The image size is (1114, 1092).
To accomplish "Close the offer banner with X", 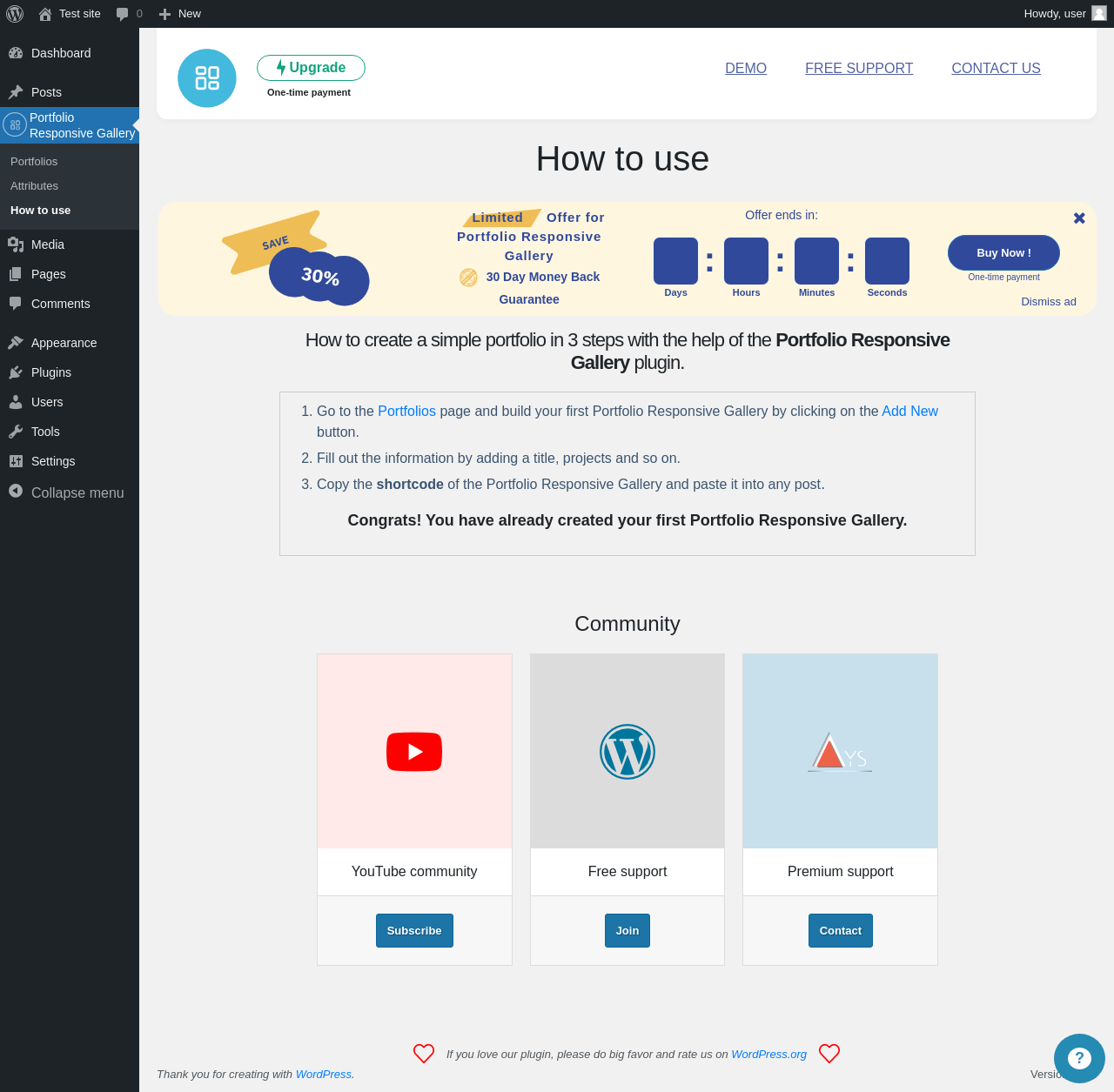I will pos(1079,218).
